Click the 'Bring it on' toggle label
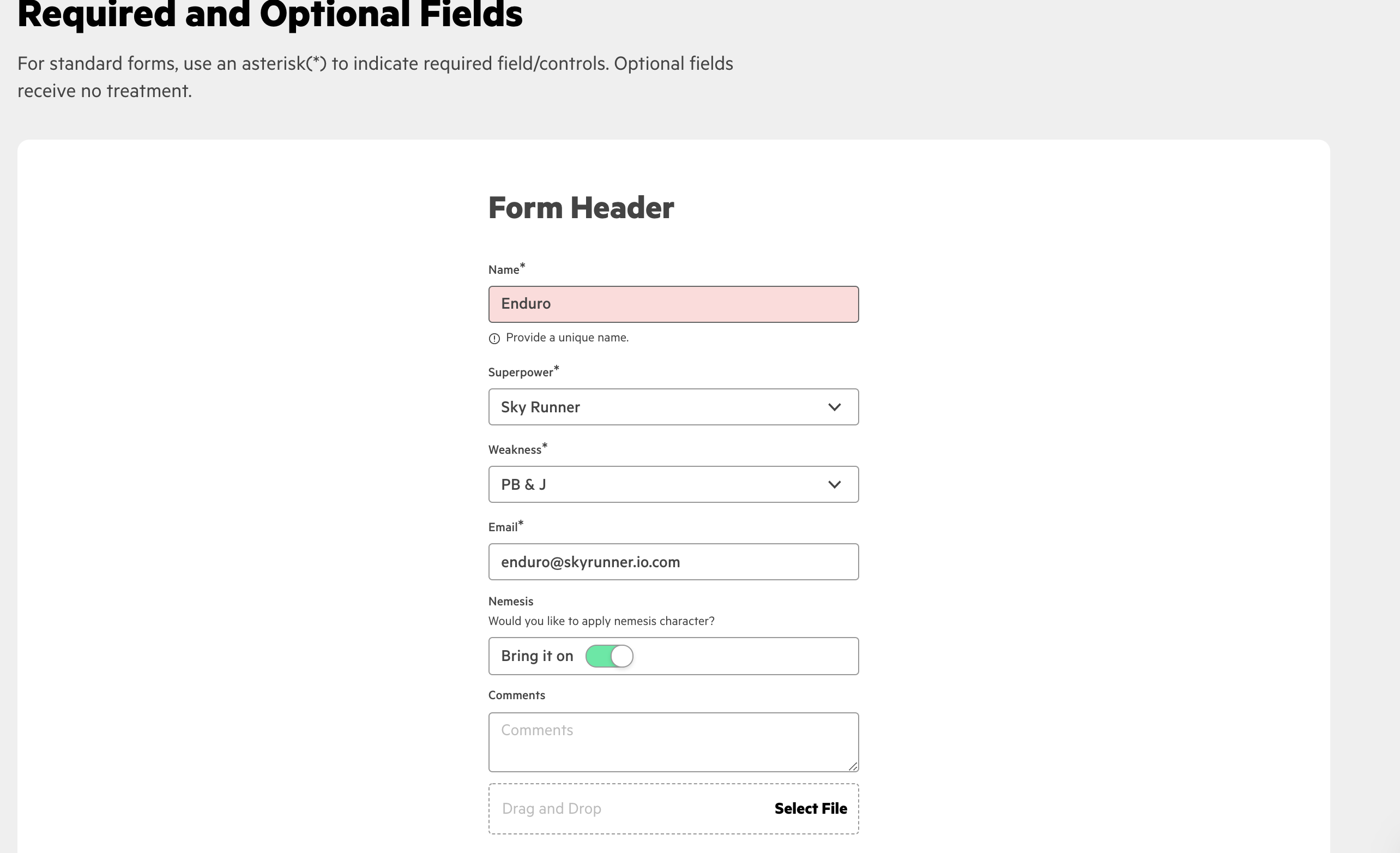Viewport: 1400px width, 853px height. [536, 656]
